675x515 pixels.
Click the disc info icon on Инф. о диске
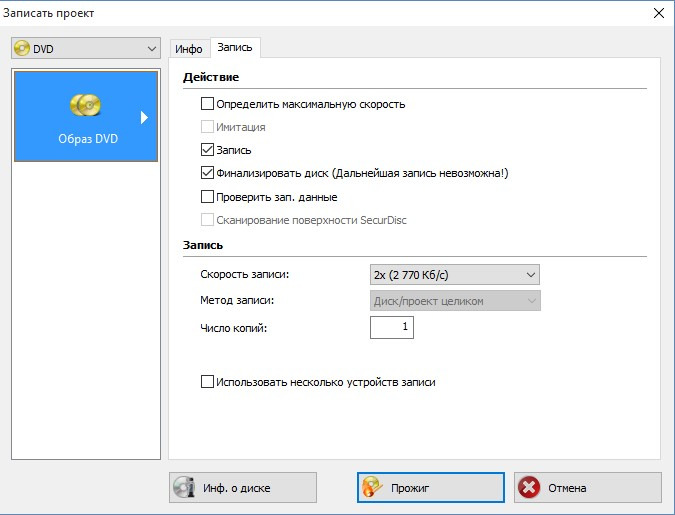point(184,487)
